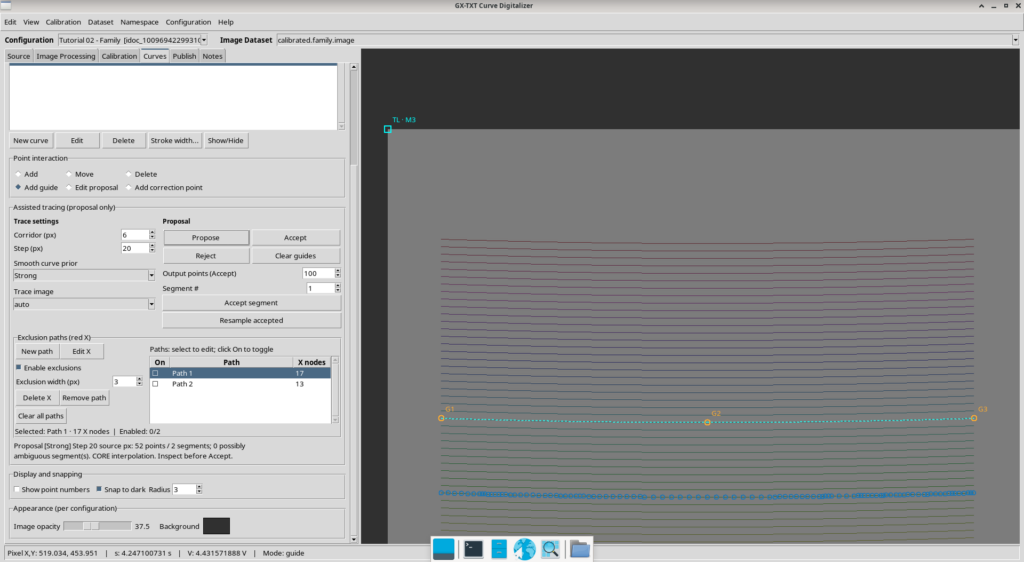The image size is (1024, 562).
Task: Select guide point G2 on the curve
Action: 707,422
